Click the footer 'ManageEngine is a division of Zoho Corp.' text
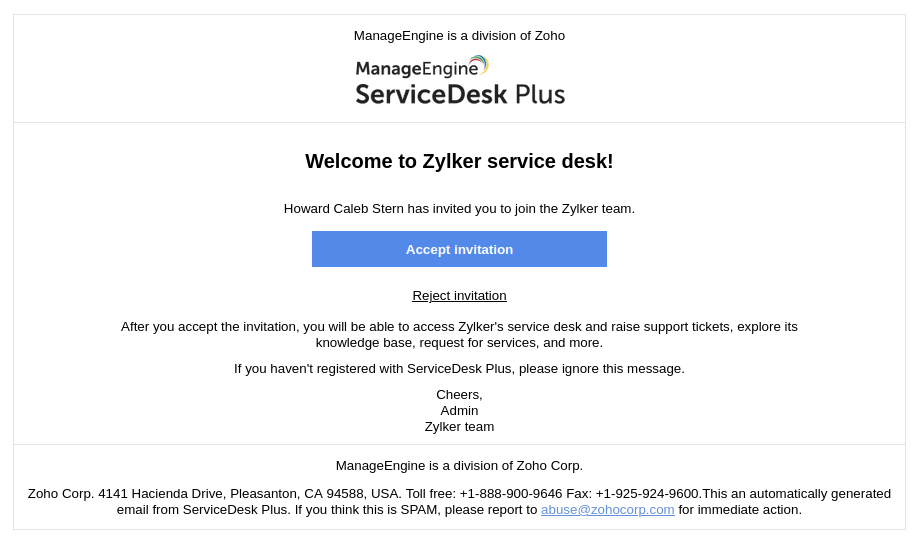The image size is (916, 541). [459, 465]
